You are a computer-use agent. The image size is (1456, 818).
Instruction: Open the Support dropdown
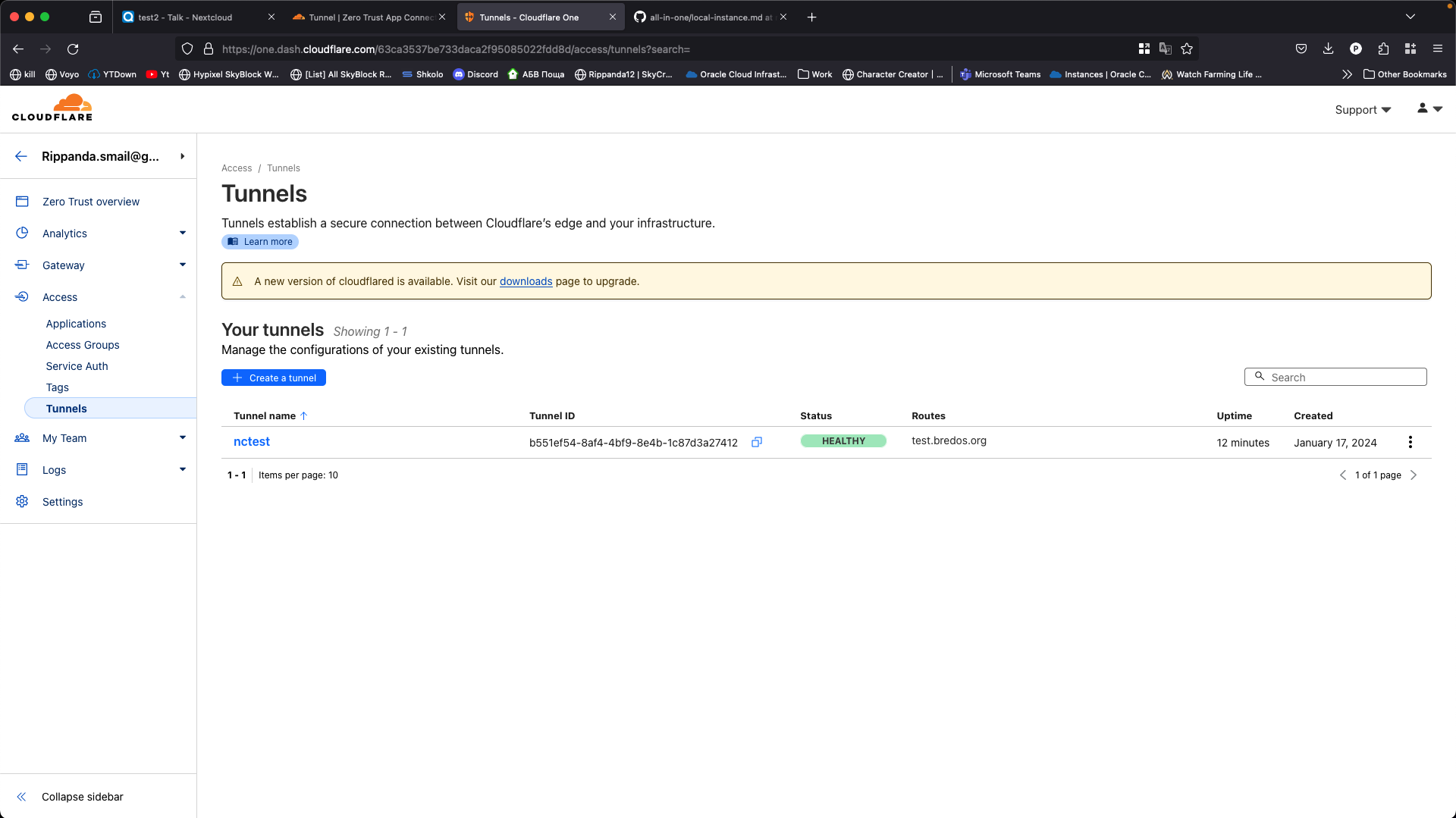[1363, 110]
